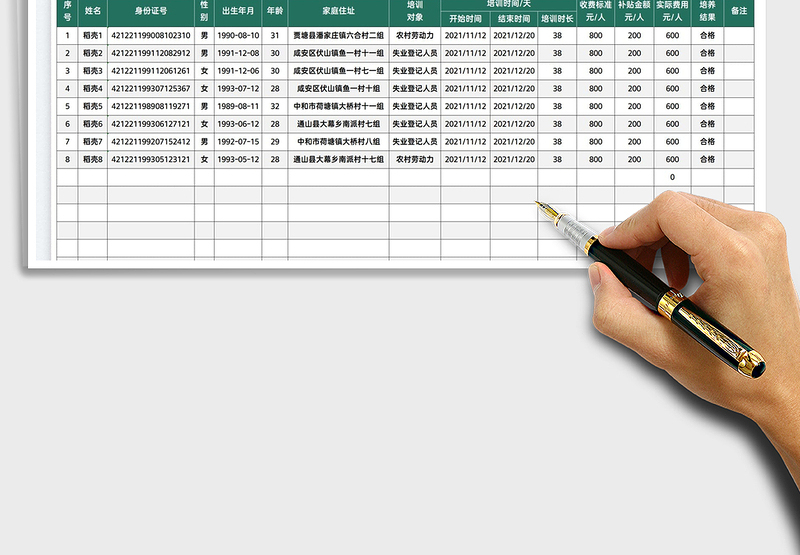Image resolution: width=800 pixels, height=555 pixels.
Task: Select the 姓名 column header
Action: [93, 11]
